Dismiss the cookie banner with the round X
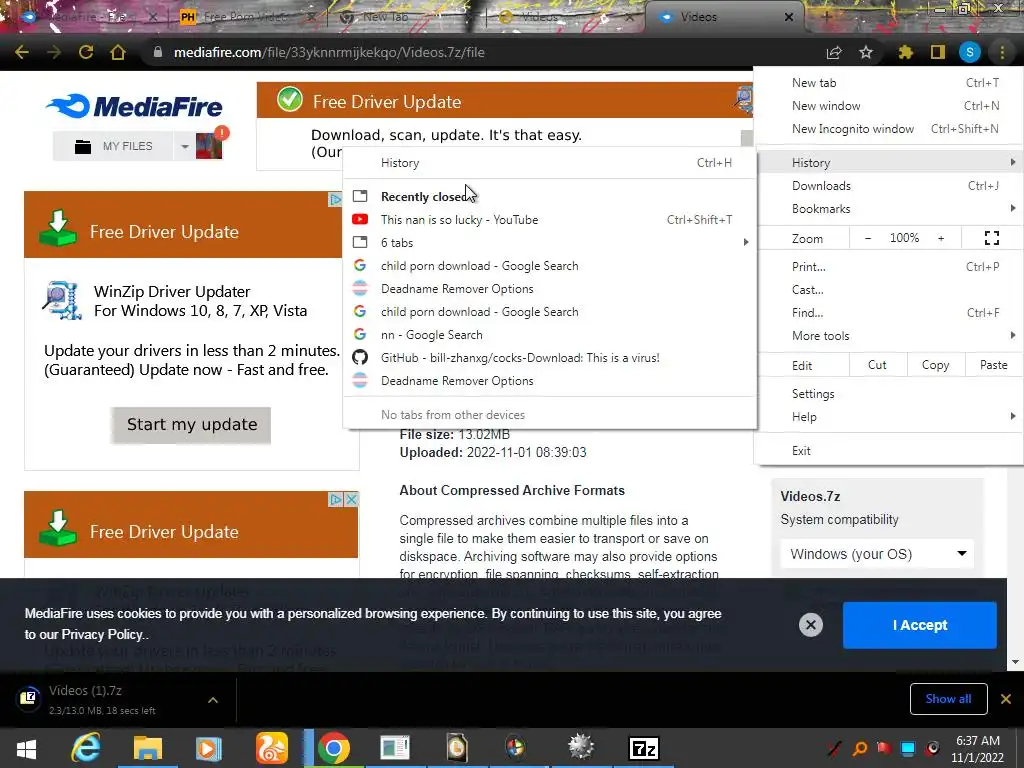This screenshot has width=1024, height=768. pos(810,625)
